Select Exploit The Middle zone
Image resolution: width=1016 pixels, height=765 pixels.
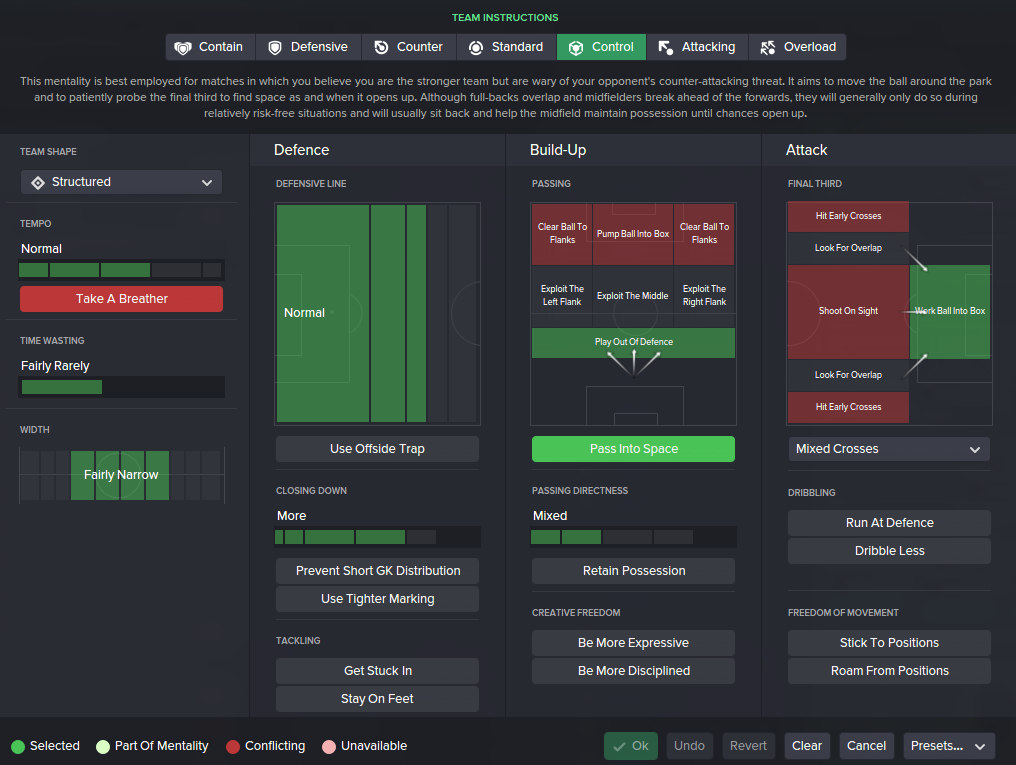(x=632, y=296)
